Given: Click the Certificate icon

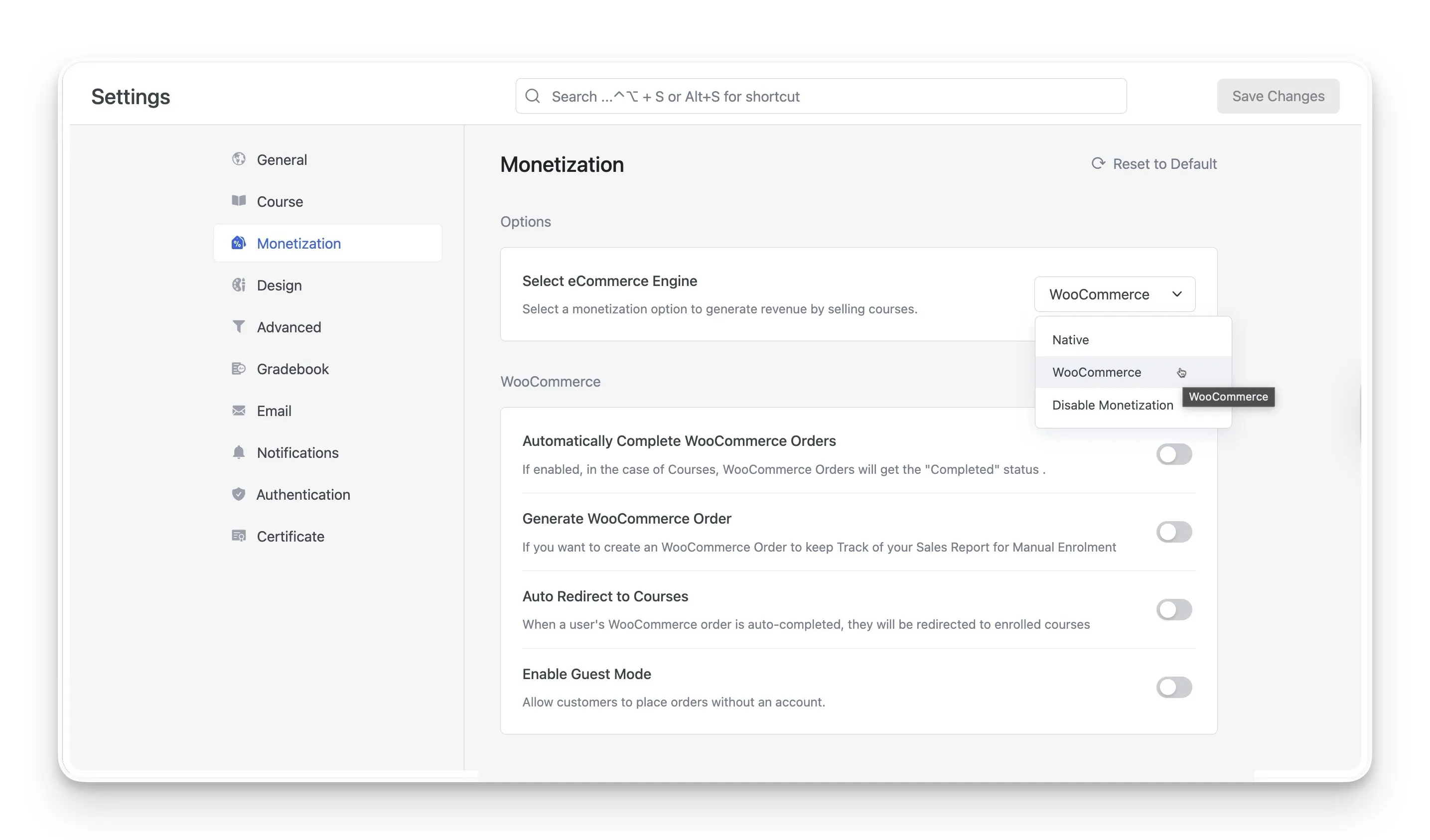Looking at the screenshot, I should (x=239, y=536).
